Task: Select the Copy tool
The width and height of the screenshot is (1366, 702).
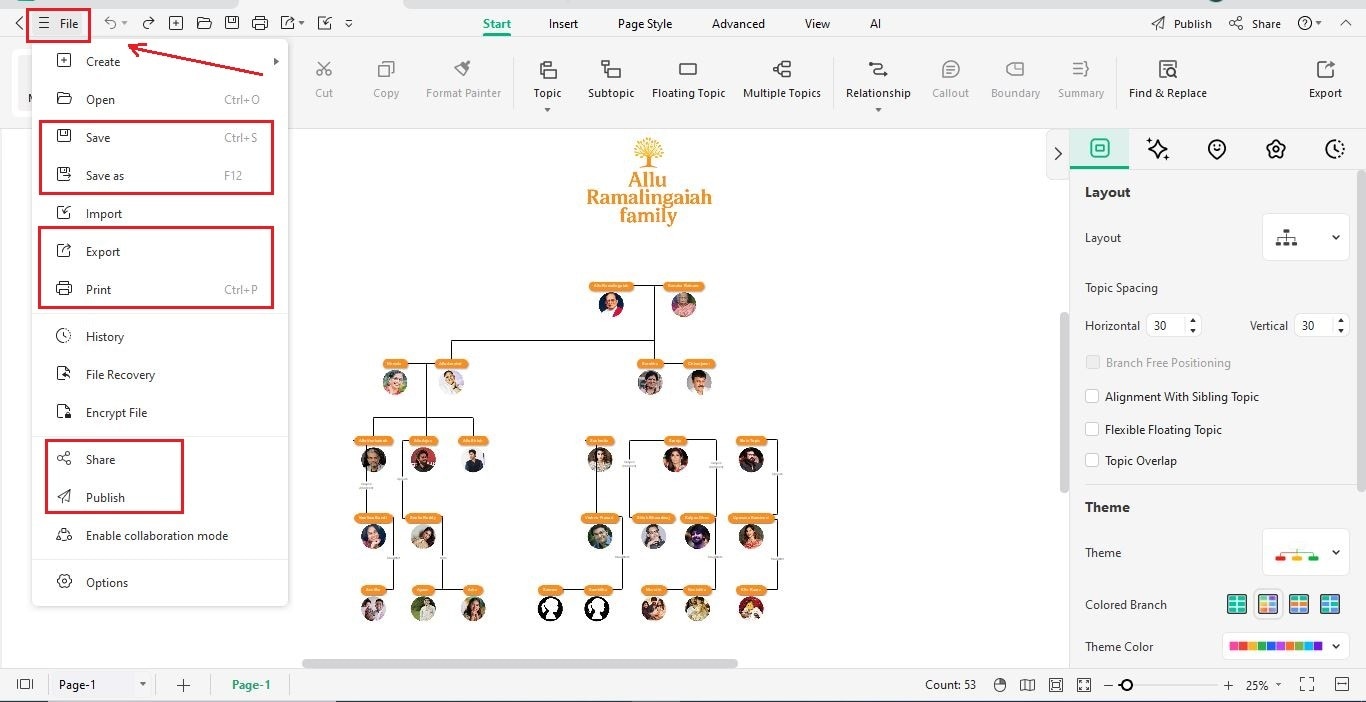Action: 386,79
